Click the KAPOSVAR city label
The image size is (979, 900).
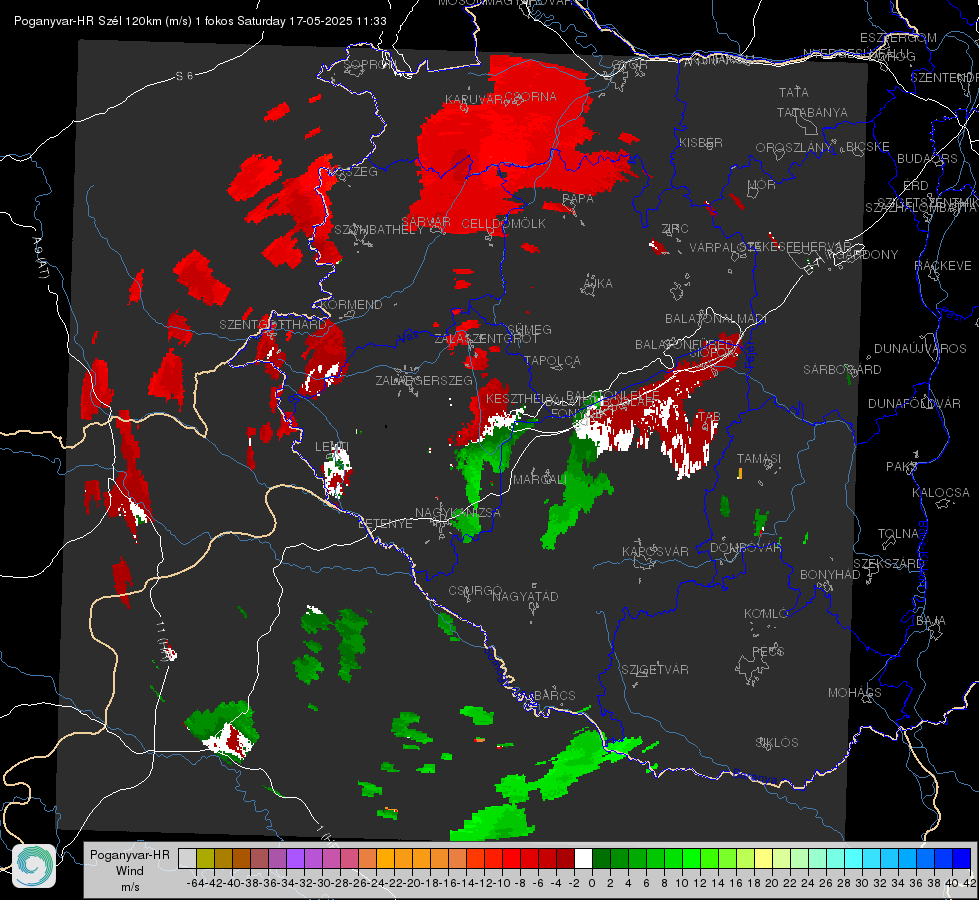655,551
